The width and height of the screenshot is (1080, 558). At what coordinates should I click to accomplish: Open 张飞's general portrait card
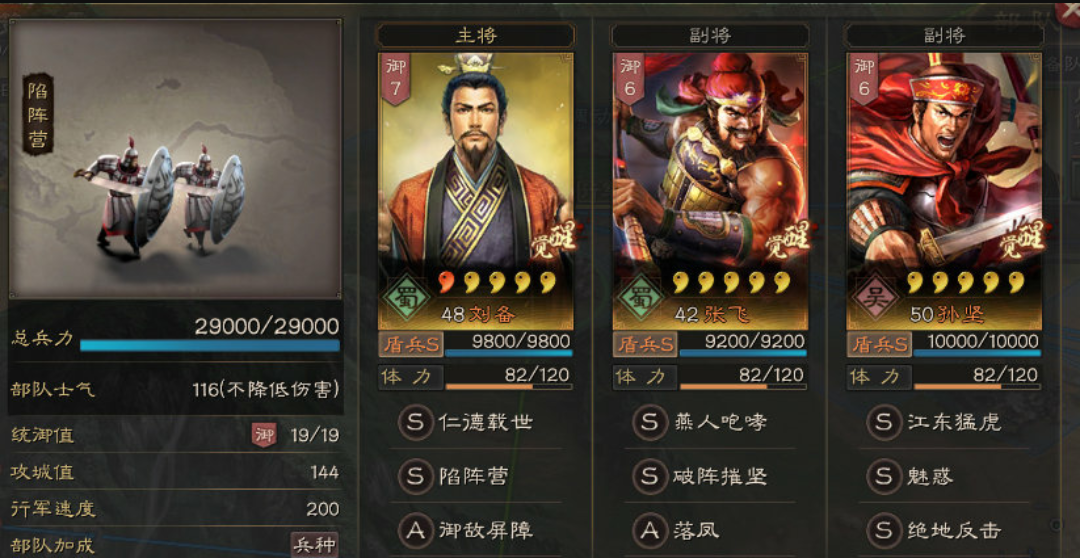[710, 191]
